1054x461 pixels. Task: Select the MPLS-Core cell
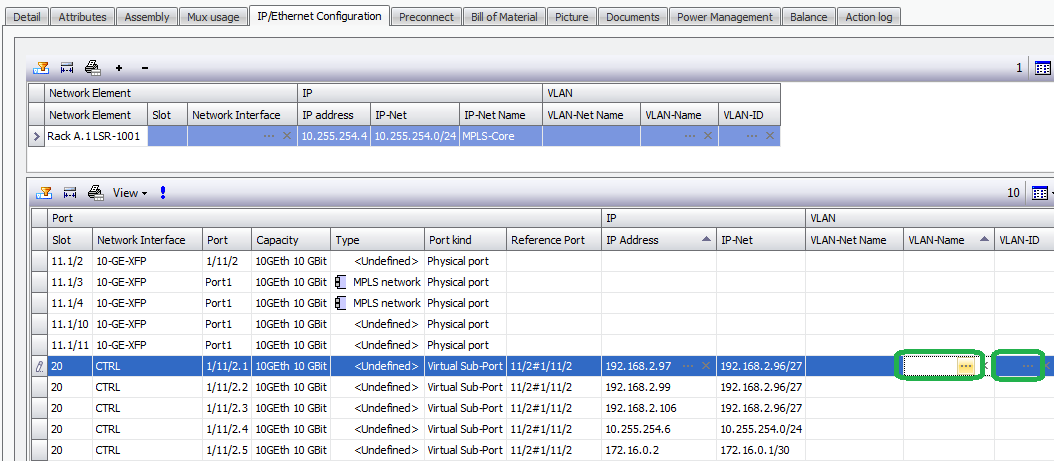pos(500,136)
